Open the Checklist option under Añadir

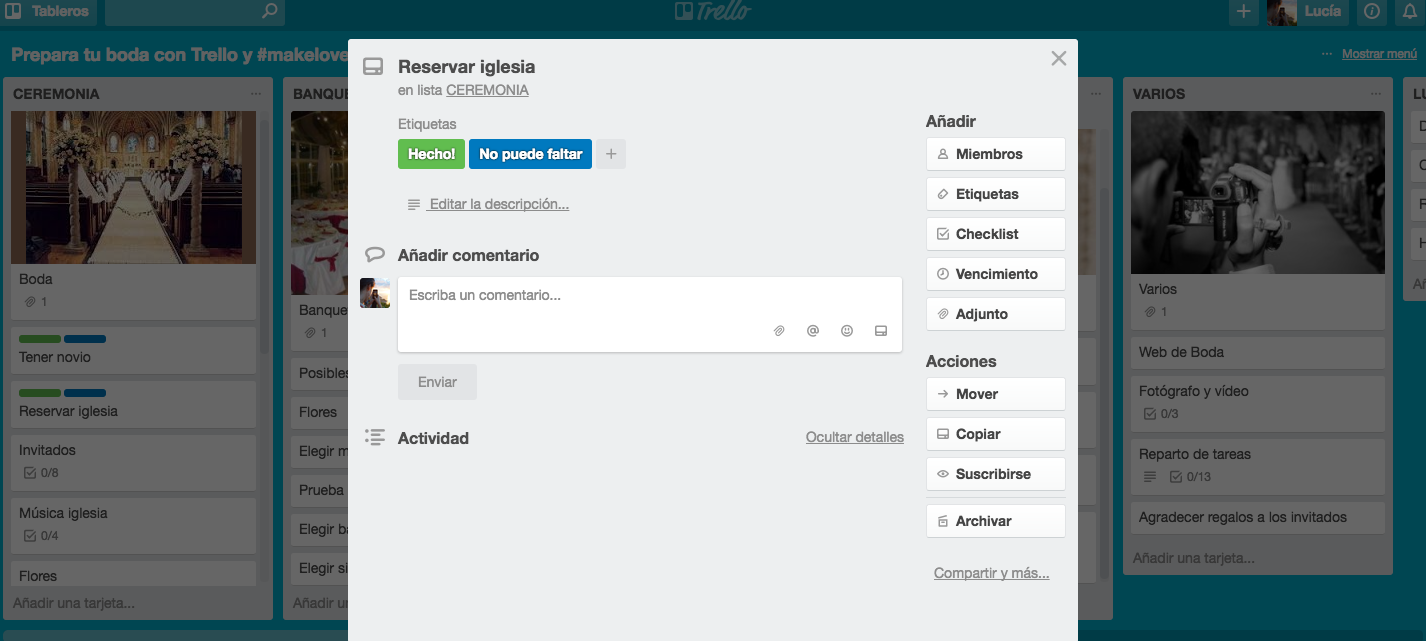click(x=995, y=234)
